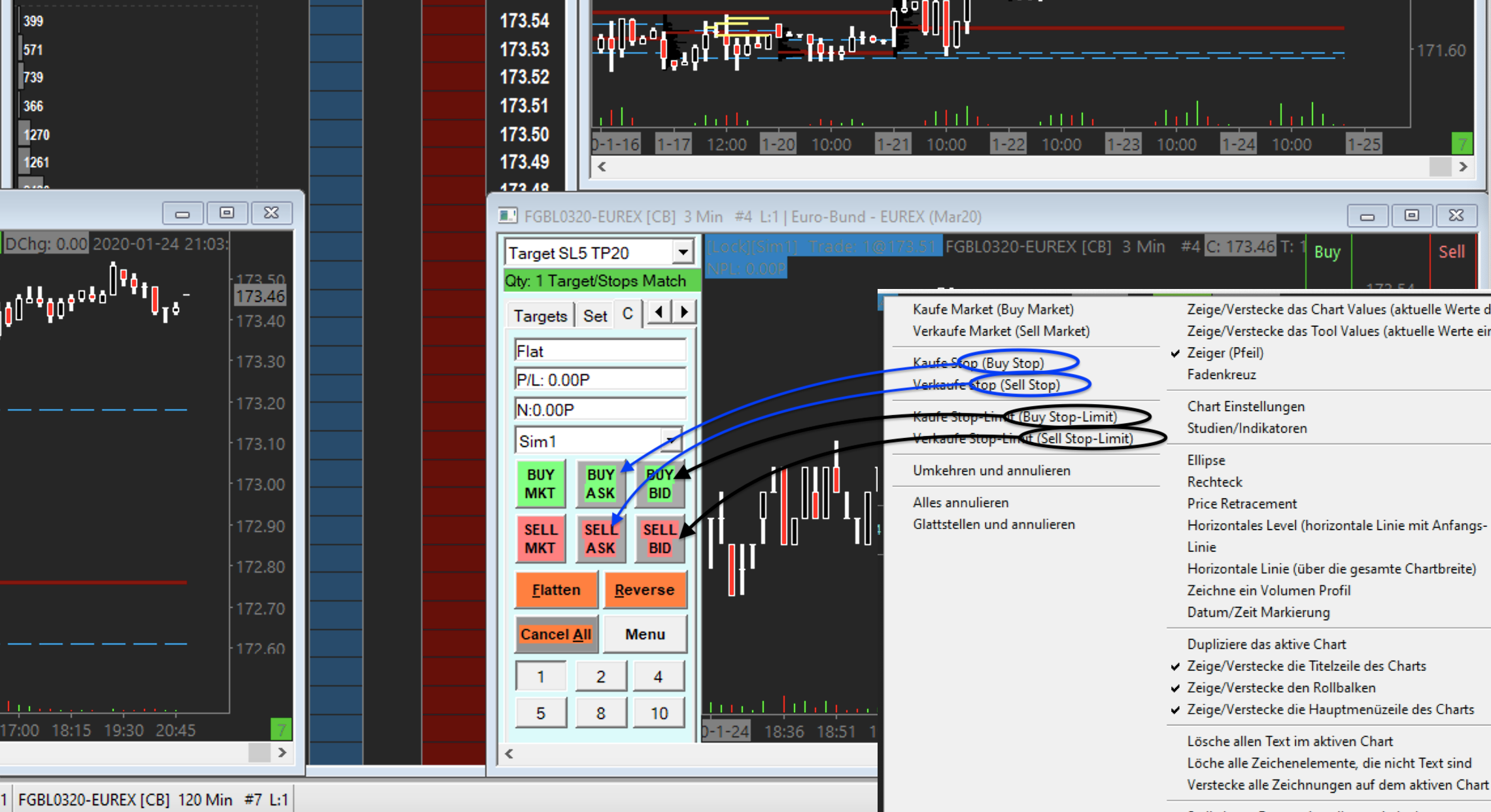Screen dimensions: 1491x812
Task: Toggle Zeiger (Pfeil) checked option
Action: [x=1225, y=353]
